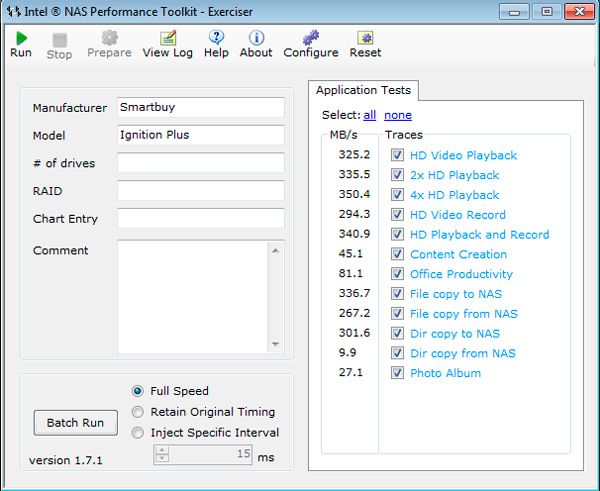Viewport: 600px width, 491px height.
Task: Click the Content Creation trace label
Action: coord(458,254)
